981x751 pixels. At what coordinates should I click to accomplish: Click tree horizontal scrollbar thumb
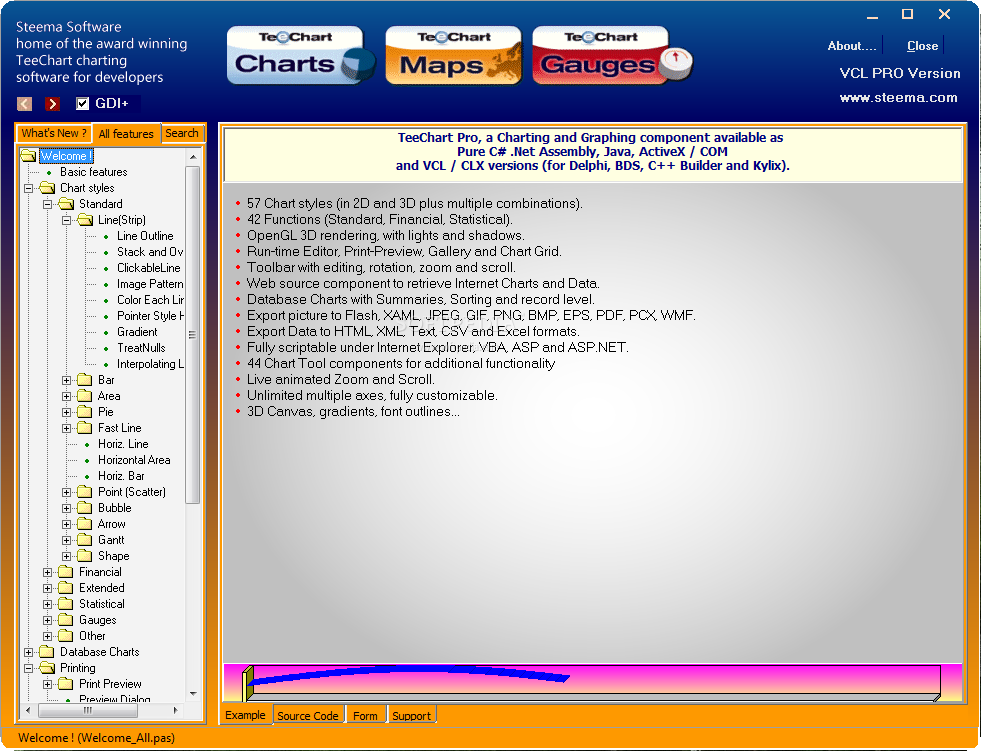pyautogui.click(x=88, y=710)
